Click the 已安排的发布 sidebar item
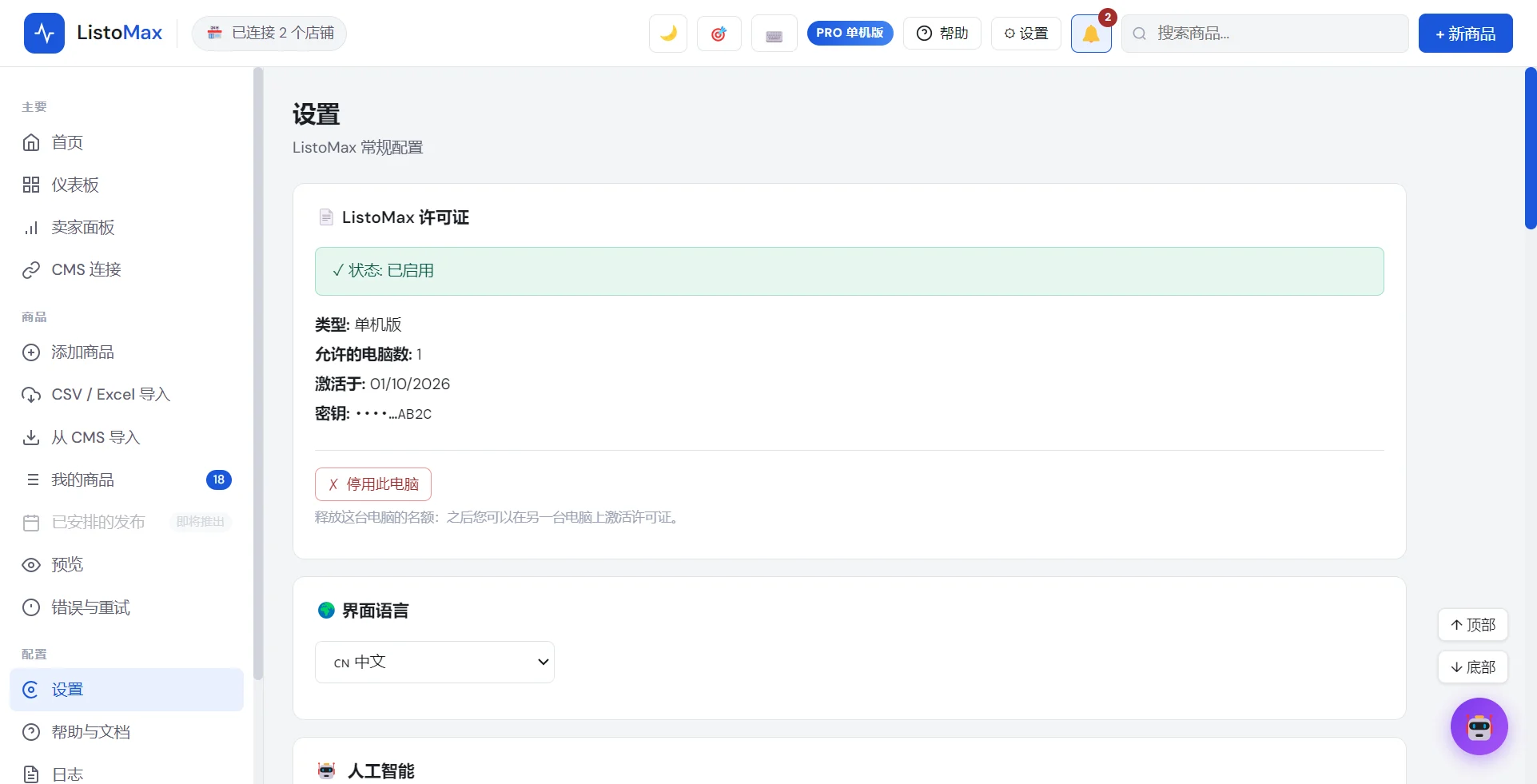This screenshot has width=1537, height=784. [126, 523]
